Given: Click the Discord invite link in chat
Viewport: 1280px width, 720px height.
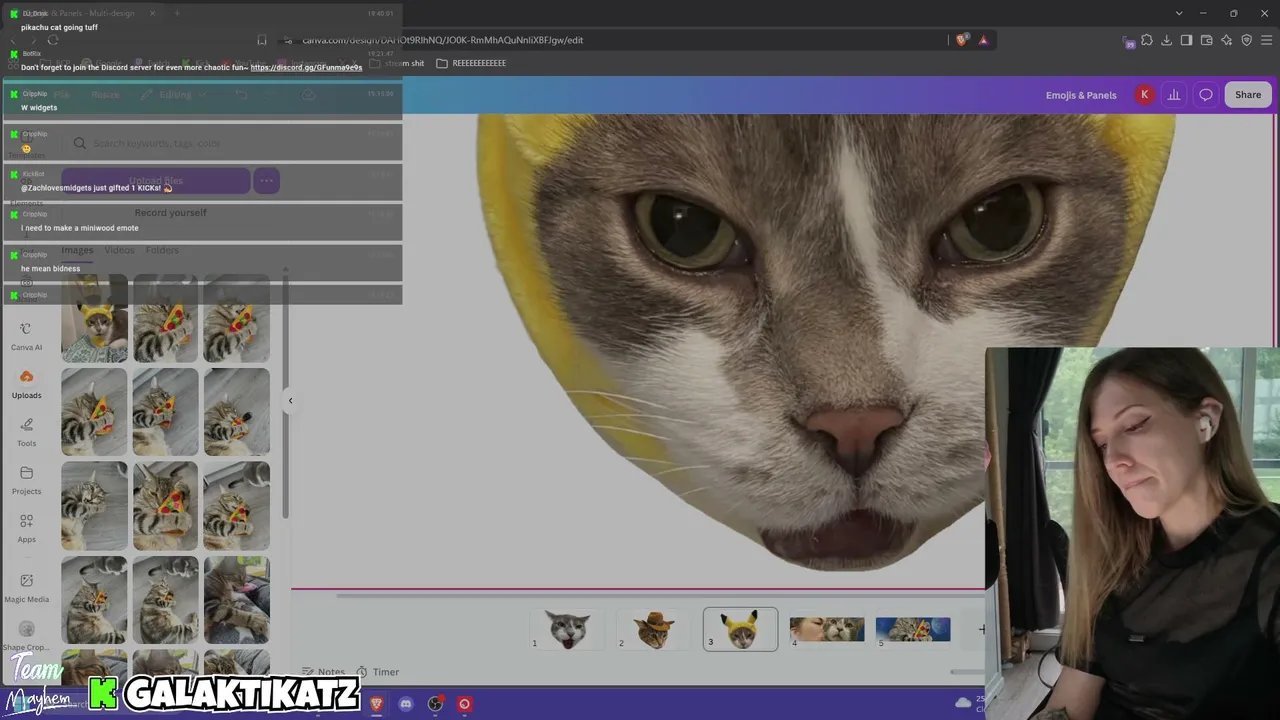Looking at the screenshot, I should point(306,67).
